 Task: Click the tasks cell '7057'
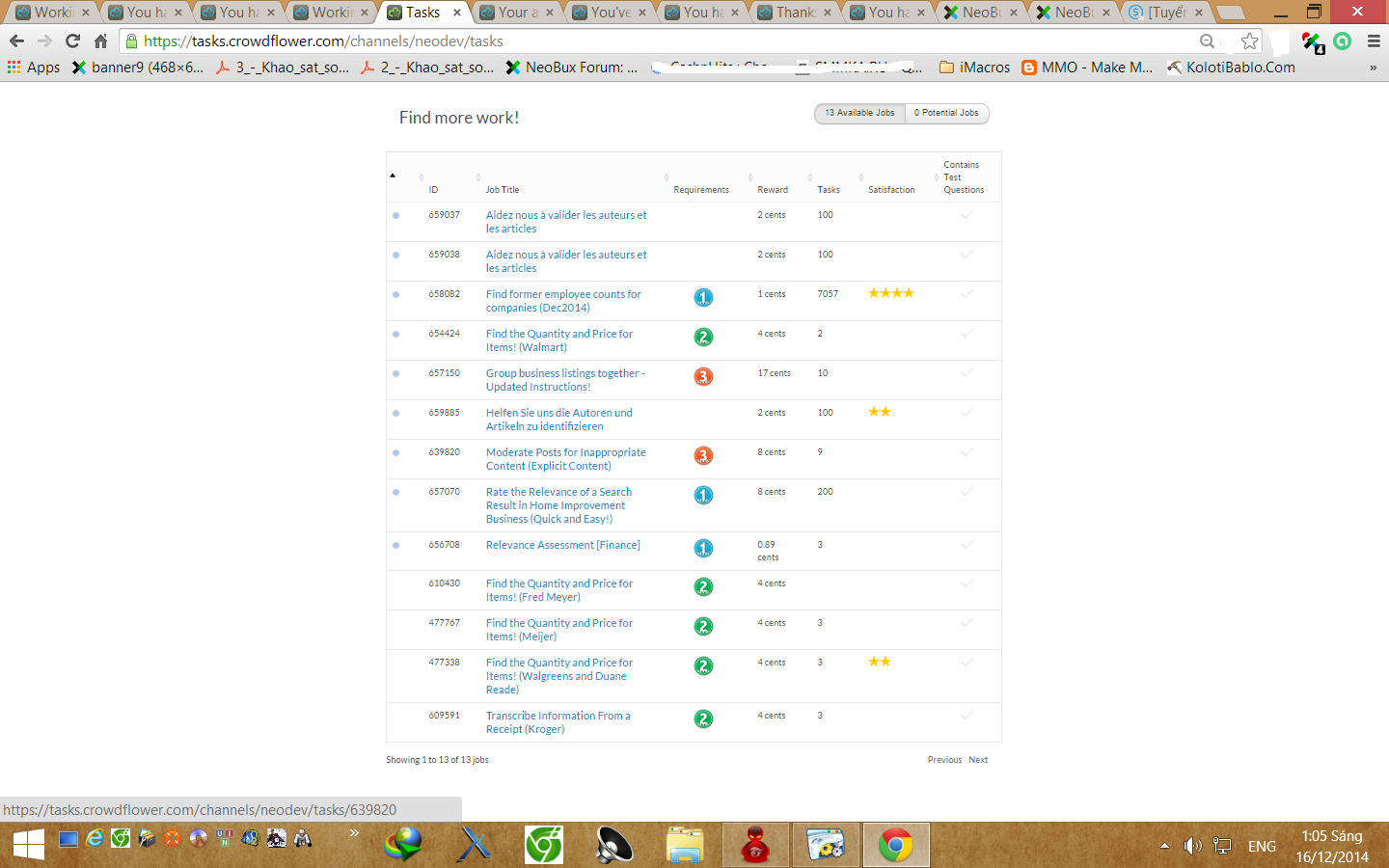[829, 294]
